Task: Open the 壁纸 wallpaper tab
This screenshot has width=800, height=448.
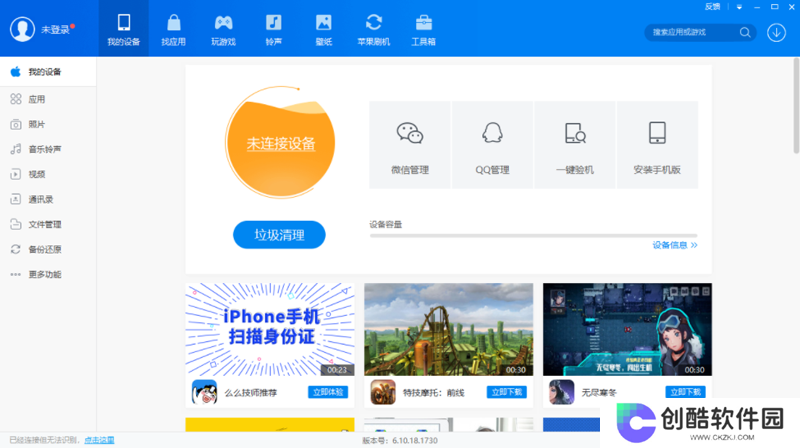Action: click(x=323, y=29)
